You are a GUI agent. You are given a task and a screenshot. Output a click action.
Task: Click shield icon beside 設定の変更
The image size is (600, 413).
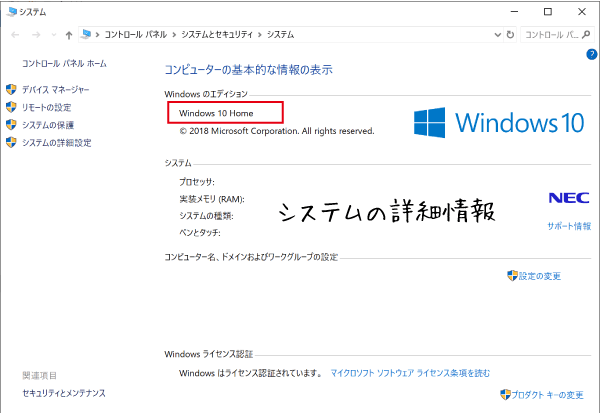pyautogui.click(x=512, y=276)
